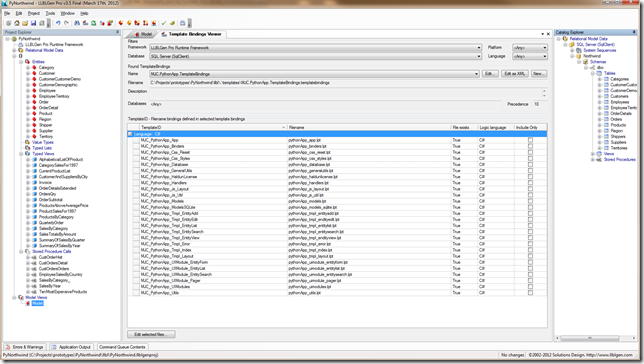
Task: Select the Employee entity in Project Explorer
Action: (x=47, y=90)
